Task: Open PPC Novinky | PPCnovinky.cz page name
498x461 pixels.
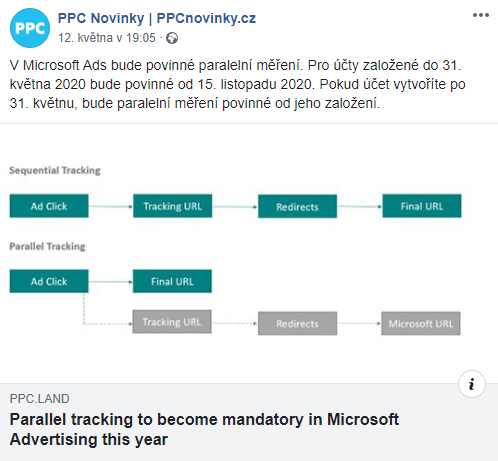Action: point(157,18)
